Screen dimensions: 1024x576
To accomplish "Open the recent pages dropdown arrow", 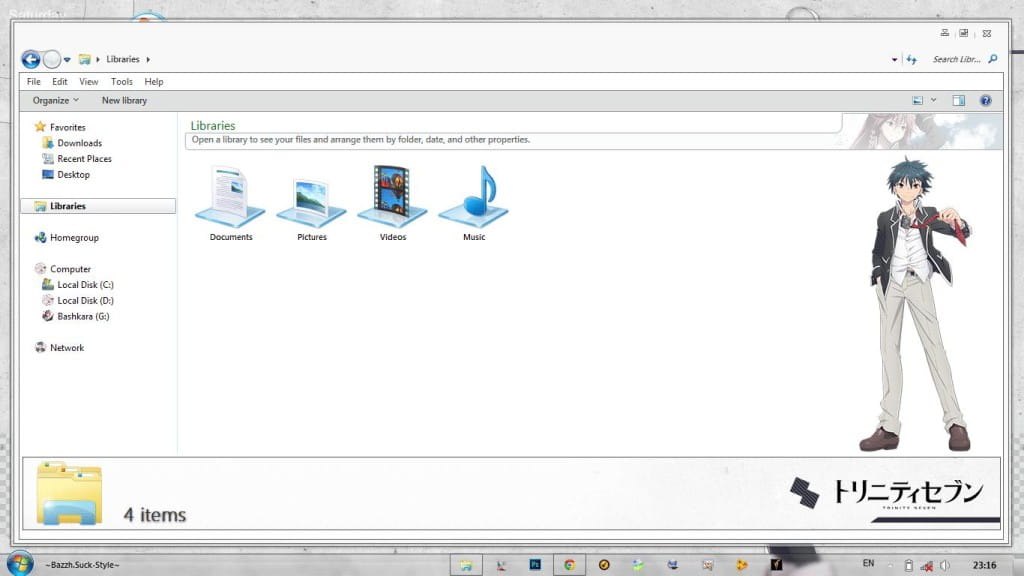I will 67,60.
